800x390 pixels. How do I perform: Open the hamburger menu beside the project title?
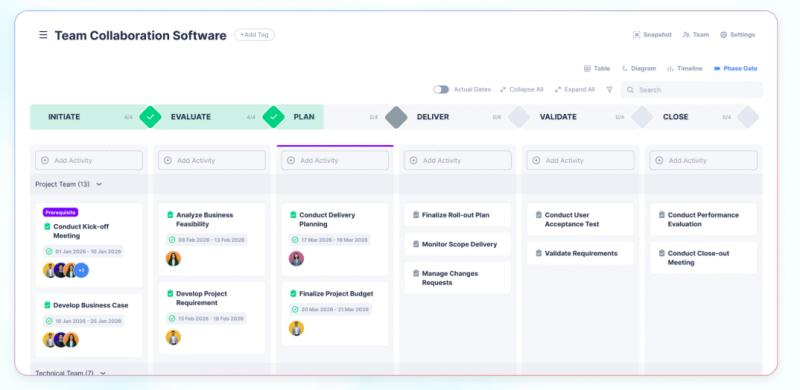point(43,35)
